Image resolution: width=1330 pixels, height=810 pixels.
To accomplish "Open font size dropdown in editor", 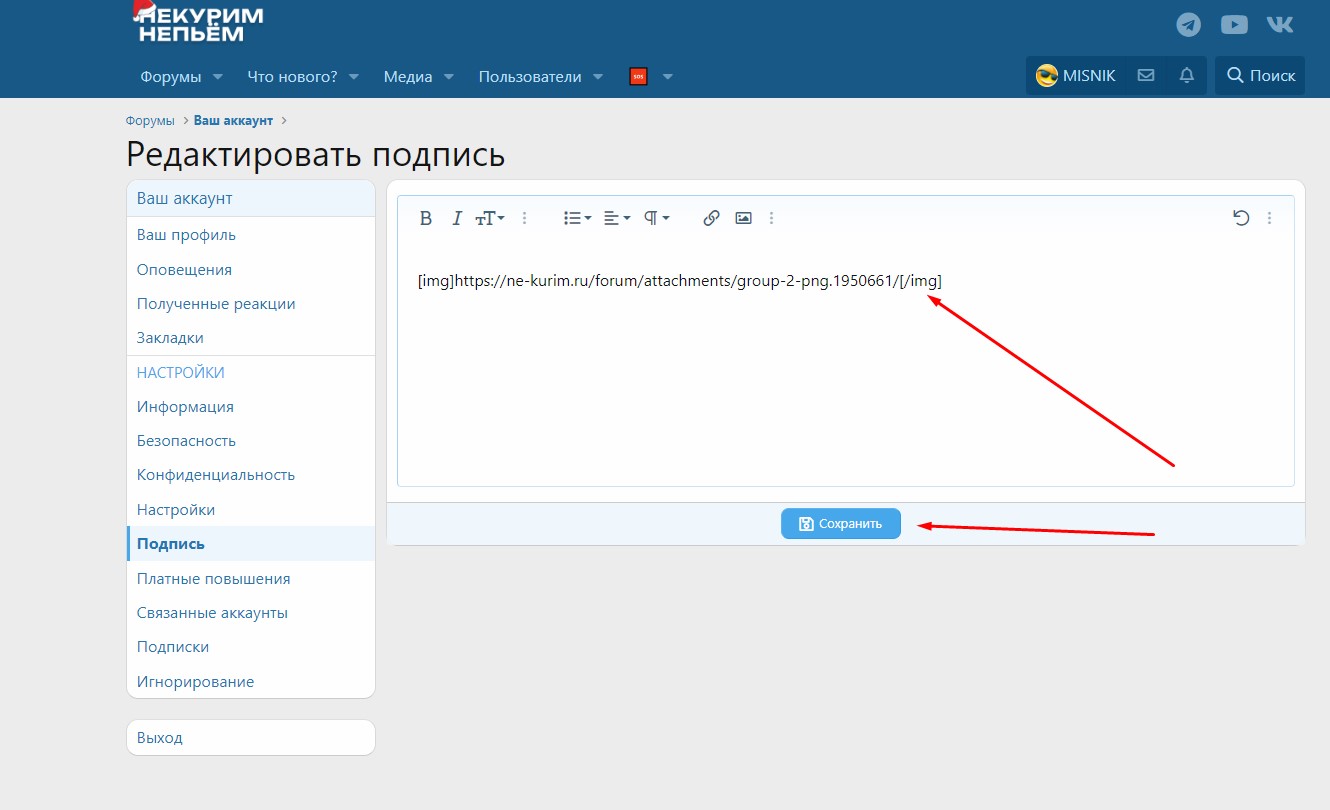I will tap(489, 218).
